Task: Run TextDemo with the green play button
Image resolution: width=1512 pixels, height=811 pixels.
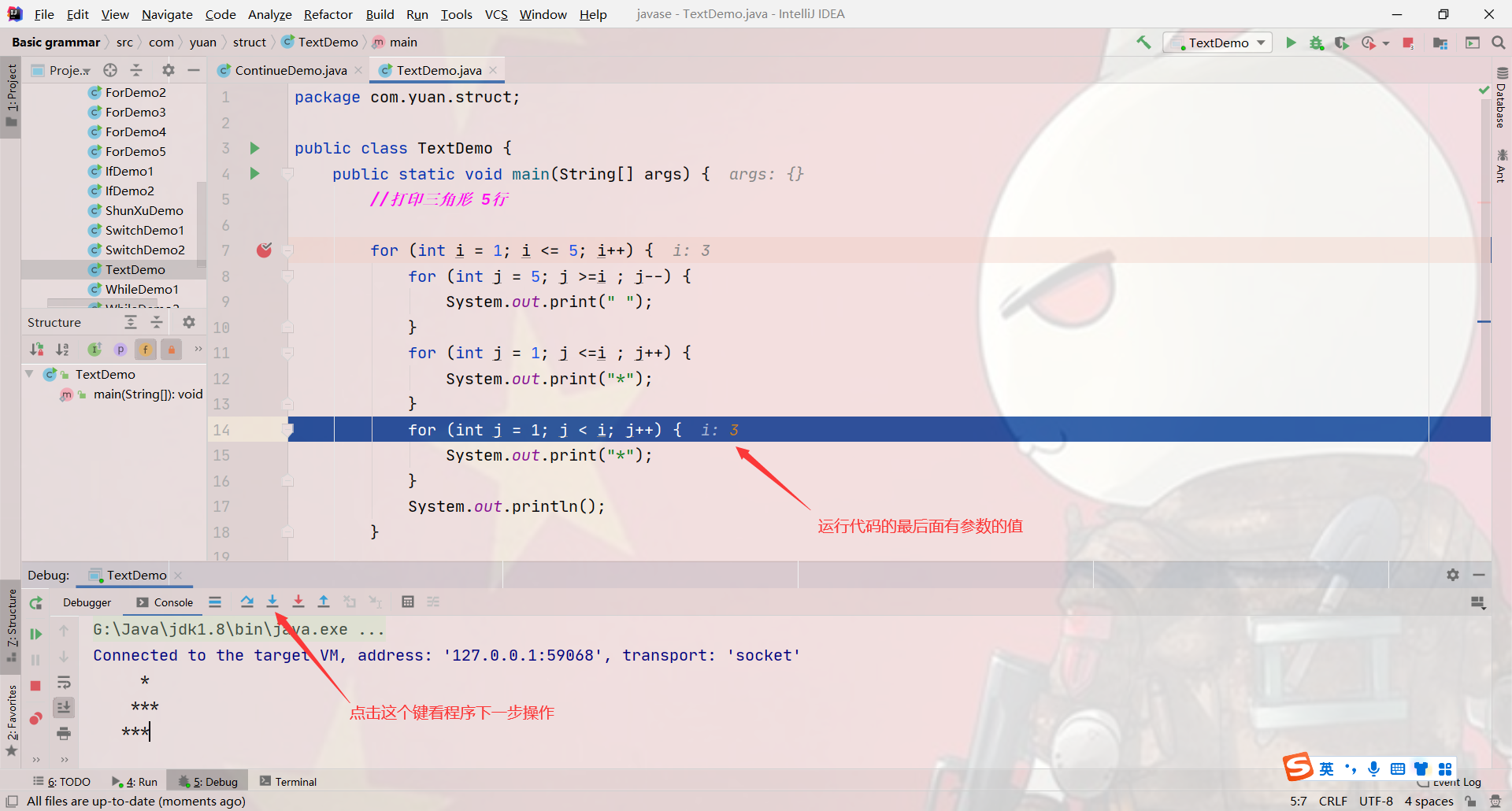Action: 1291,43
